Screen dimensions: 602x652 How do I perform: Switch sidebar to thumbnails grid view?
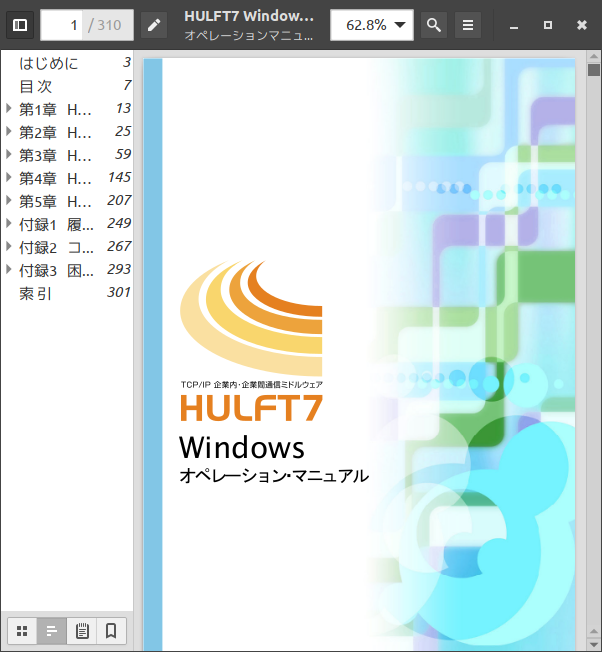click(x=22, y=631)
